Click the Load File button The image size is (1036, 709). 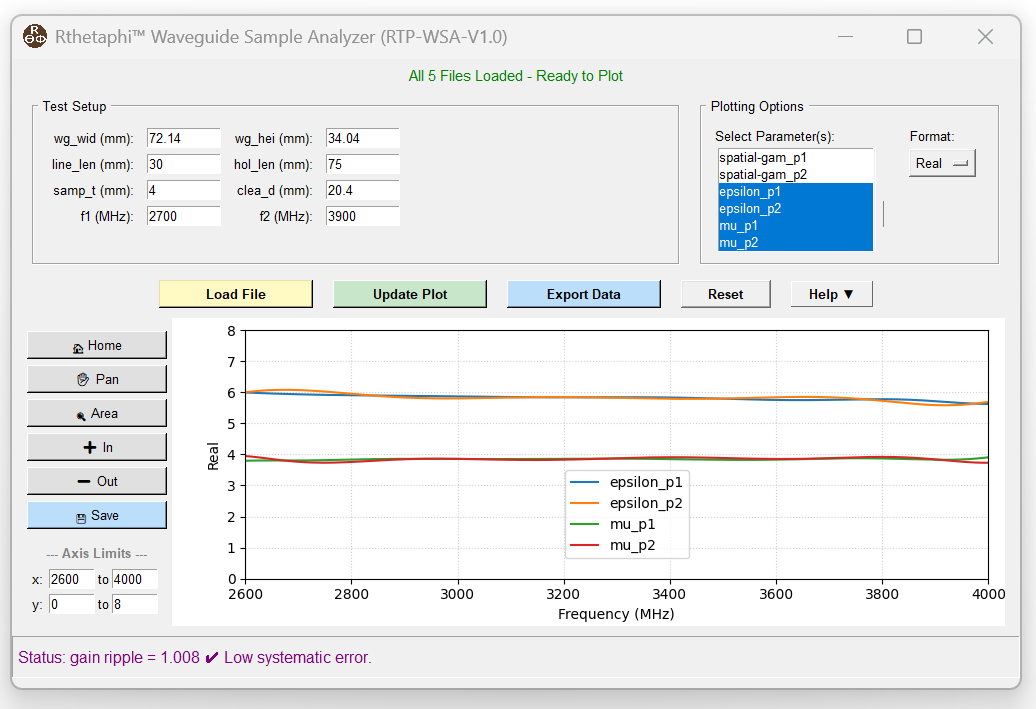[x=236, y=294]
